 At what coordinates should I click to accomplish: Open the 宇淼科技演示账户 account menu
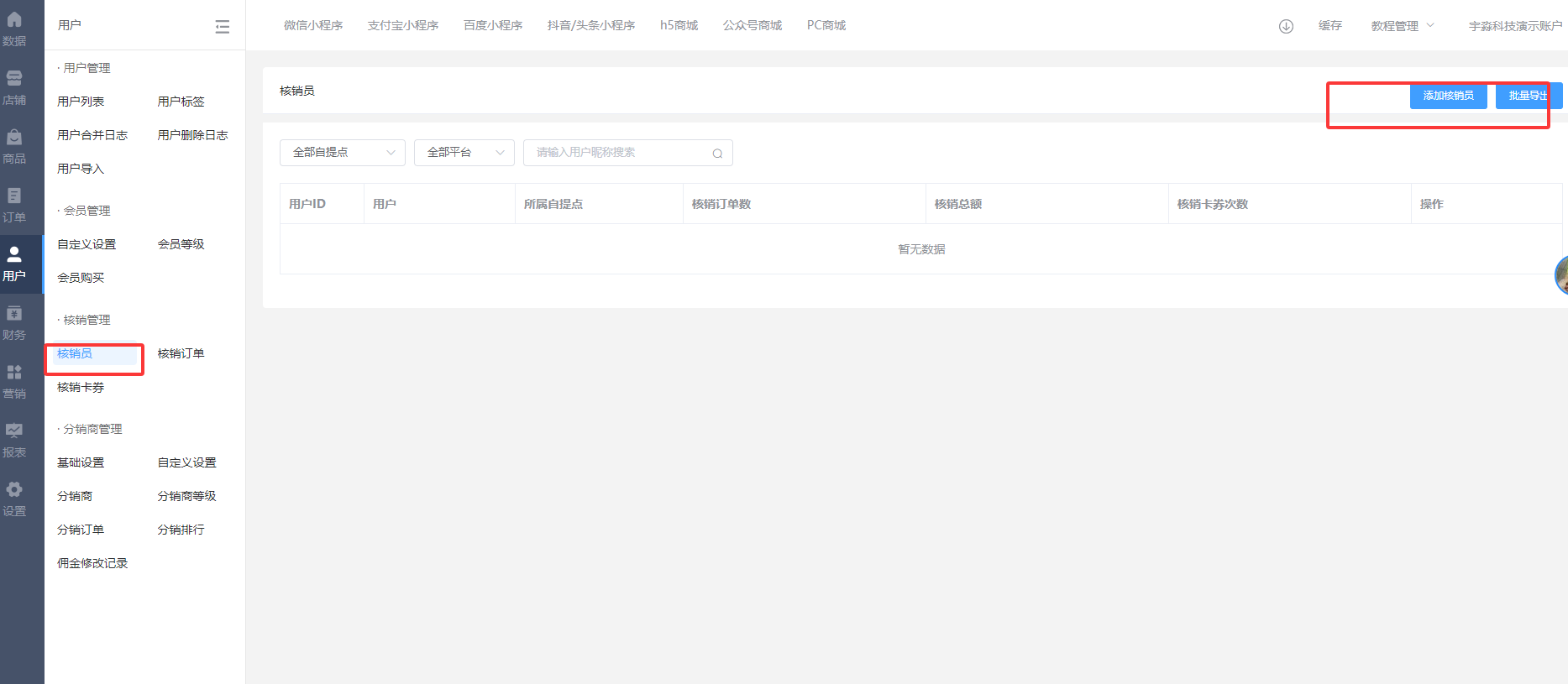click(1515, 26)
